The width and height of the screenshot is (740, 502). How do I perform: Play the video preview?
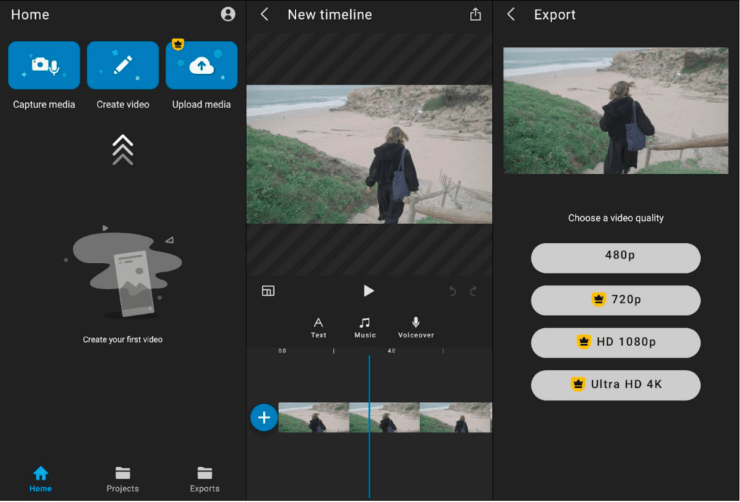[368, 291]
